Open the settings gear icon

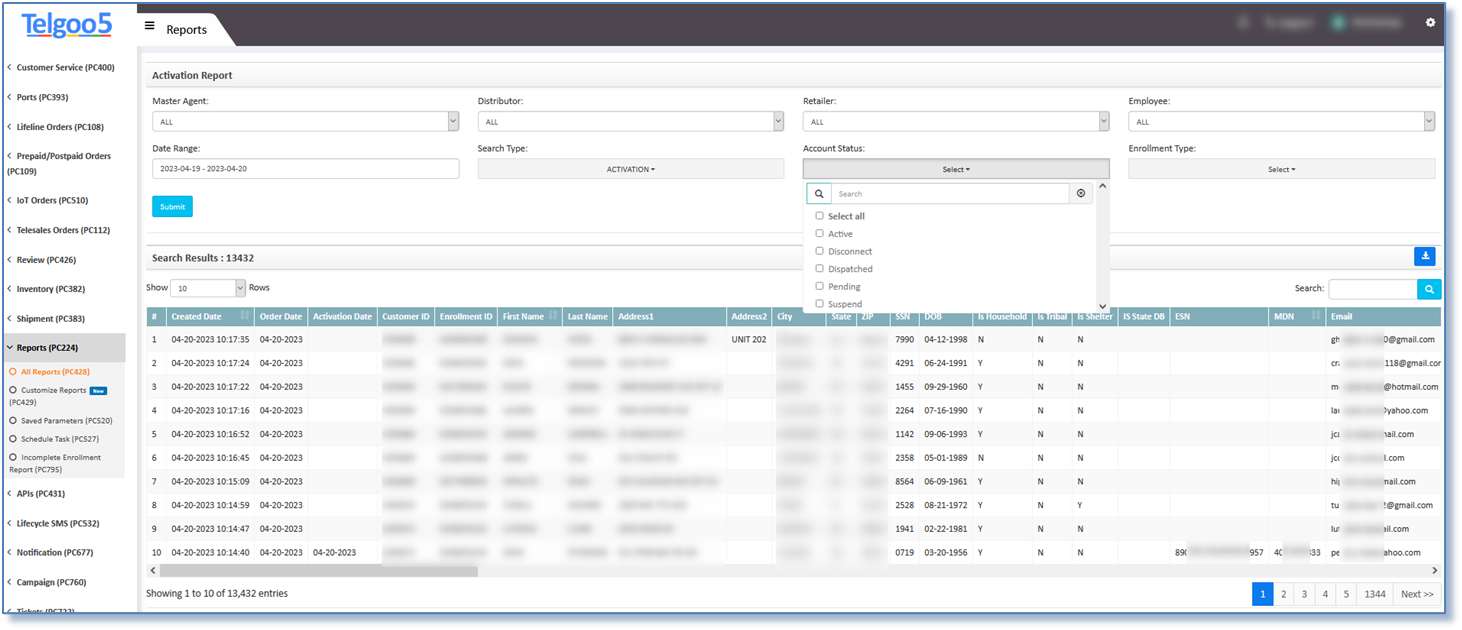pos(1430,22)
